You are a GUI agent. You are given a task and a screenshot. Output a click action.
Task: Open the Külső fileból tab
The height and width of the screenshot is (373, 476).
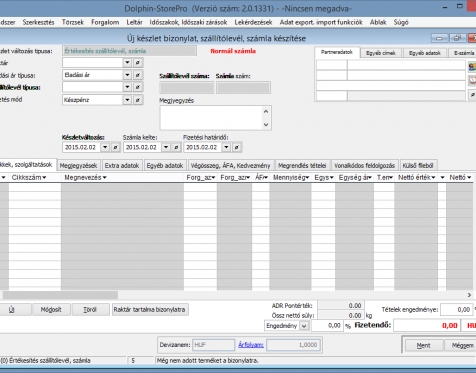pos(418,165)
